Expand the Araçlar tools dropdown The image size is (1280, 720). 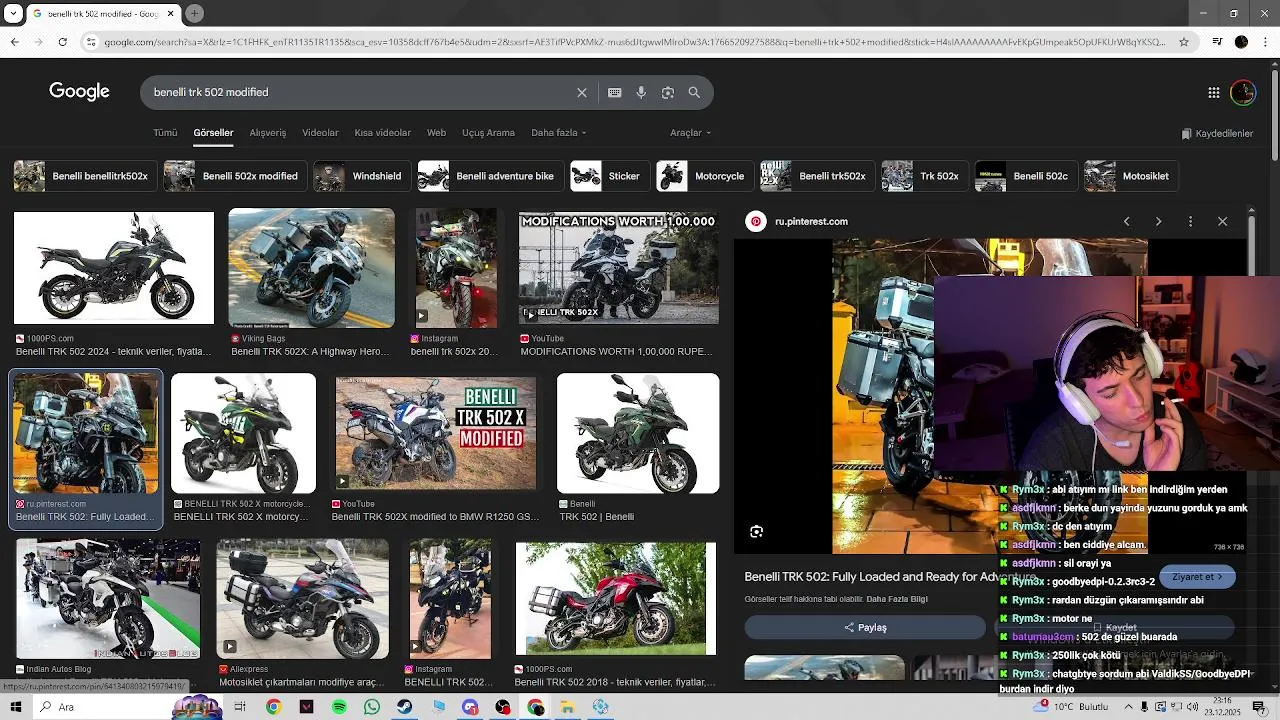(x=690, y=132)
